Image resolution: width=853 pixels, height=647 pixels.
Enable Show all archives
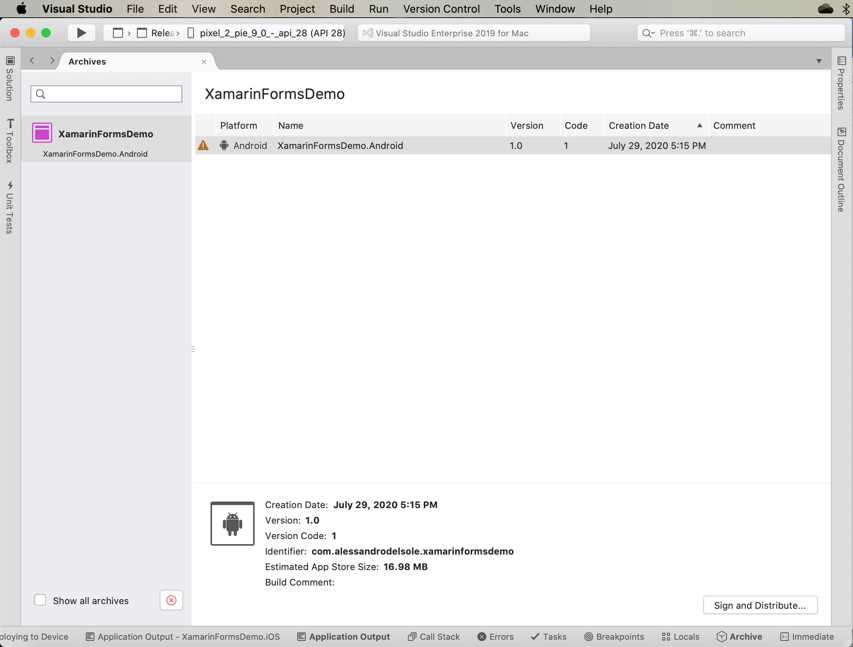tap(39, 600)
